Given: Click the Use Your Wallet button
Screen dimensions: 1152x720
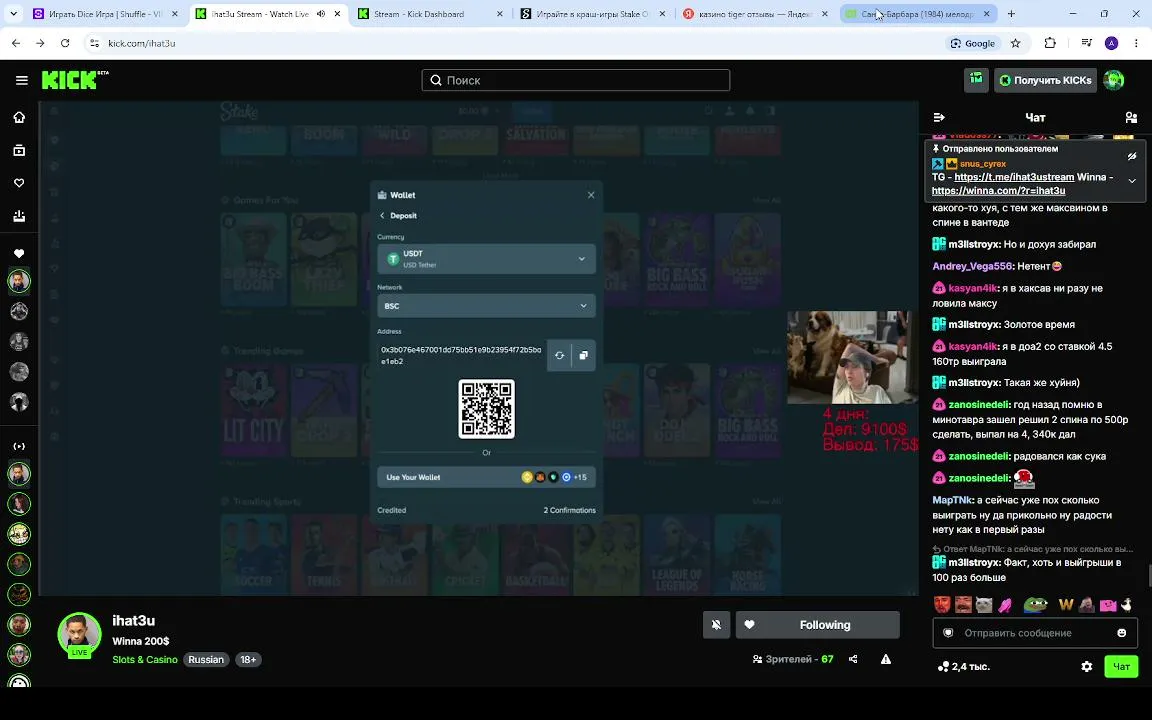Looking at the screenshot, I should click(x=486, y=477).
